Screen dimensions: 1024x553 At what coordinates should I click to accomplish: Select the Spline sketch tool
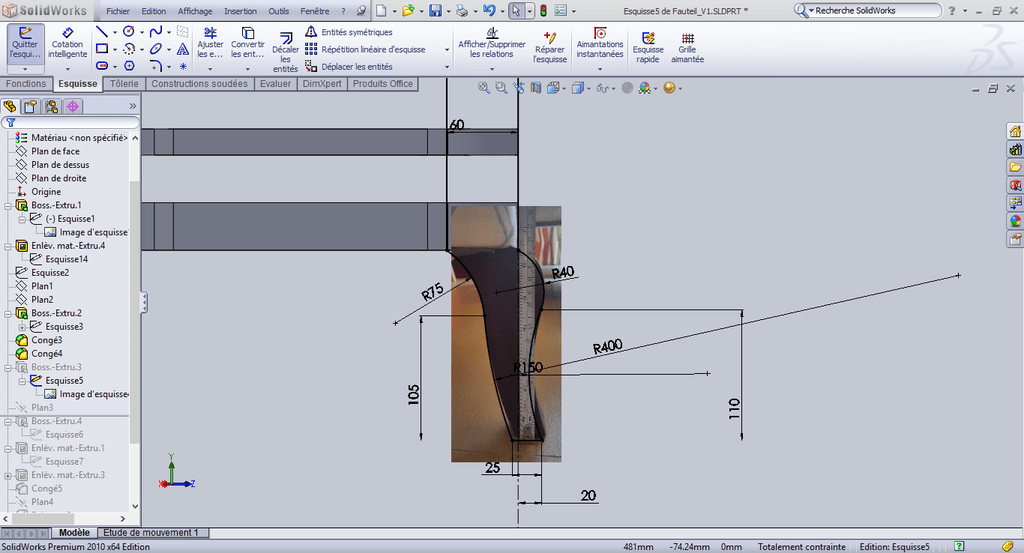point(156,32)
